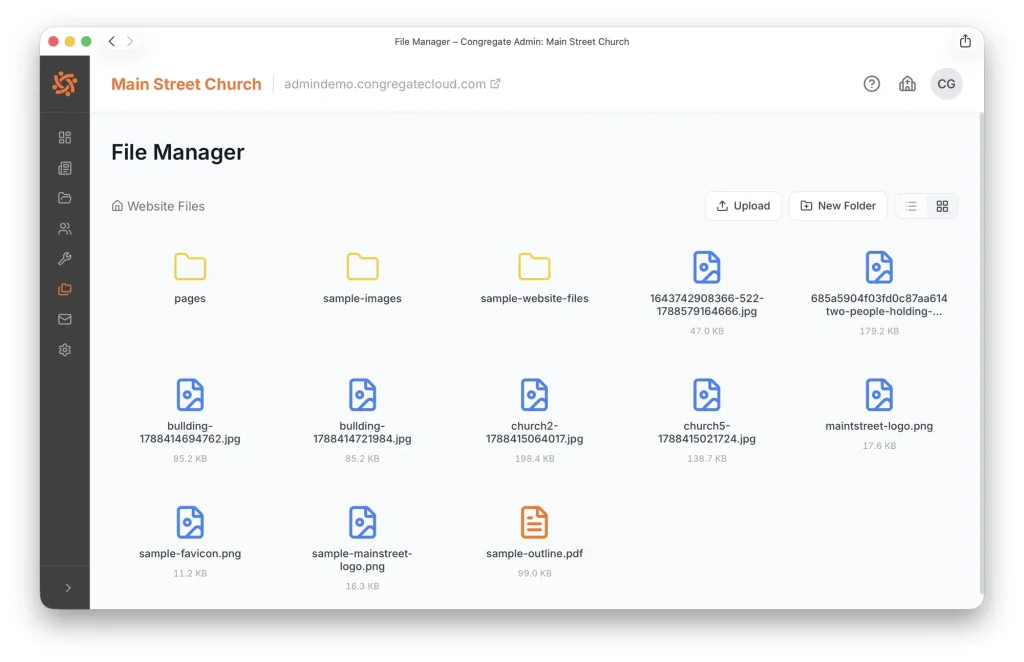
Task: Select the mainstreet-logo.png file
Action: tap(879, 414)
